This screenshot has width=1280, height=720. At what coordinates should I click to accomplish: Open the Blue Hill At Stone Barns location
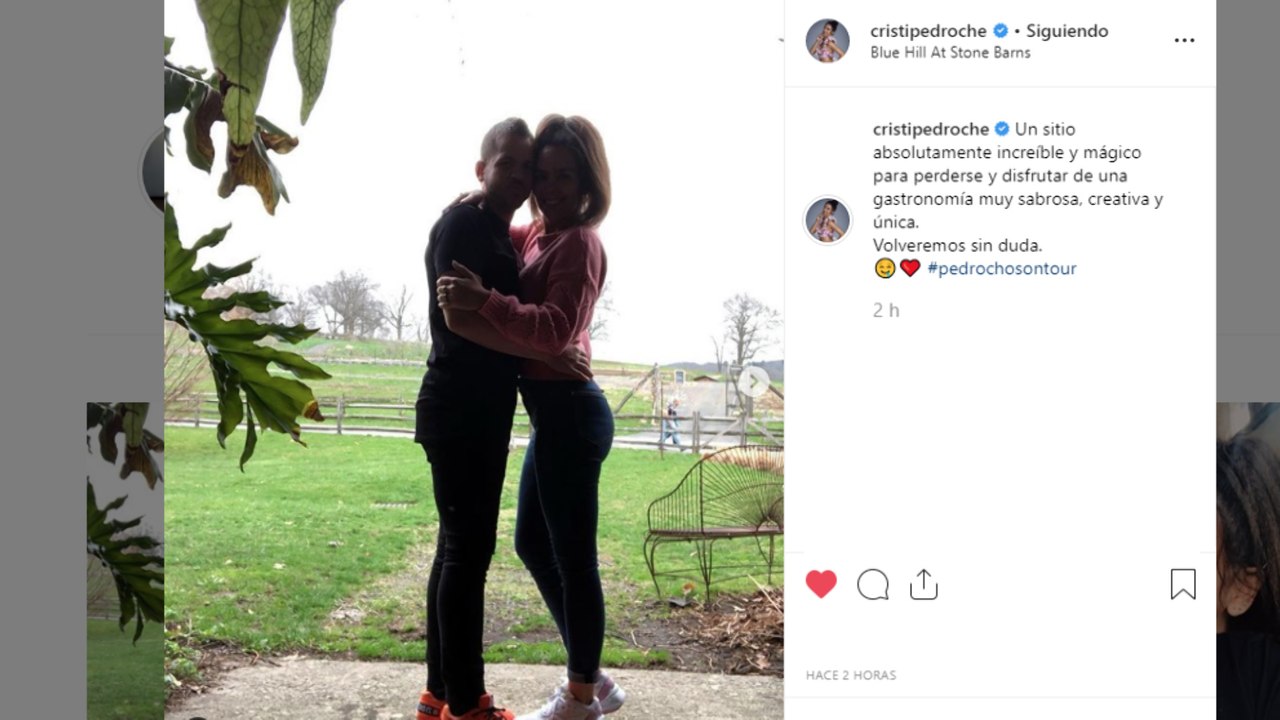pos(950,53)
